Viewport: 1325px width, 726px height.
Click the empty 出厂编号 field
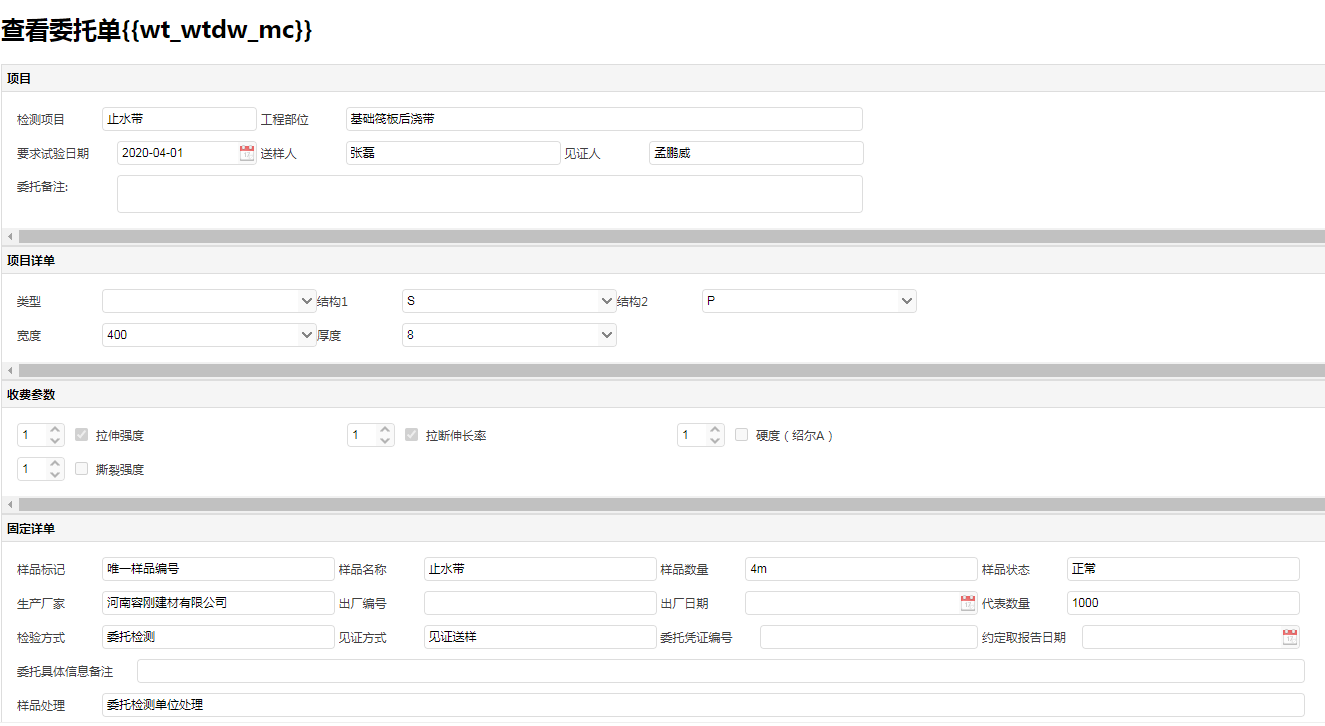click(x=540, y=603)
